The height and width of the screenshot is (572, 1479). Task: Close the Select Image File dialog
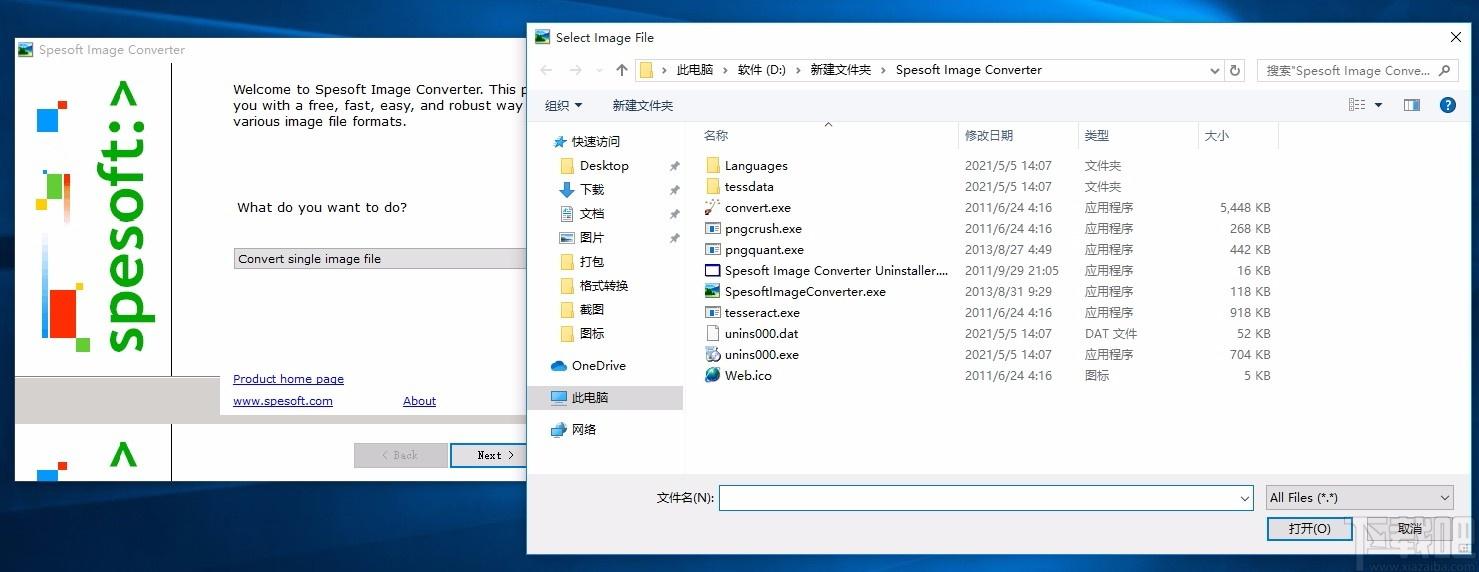(x=1455, y=37)
